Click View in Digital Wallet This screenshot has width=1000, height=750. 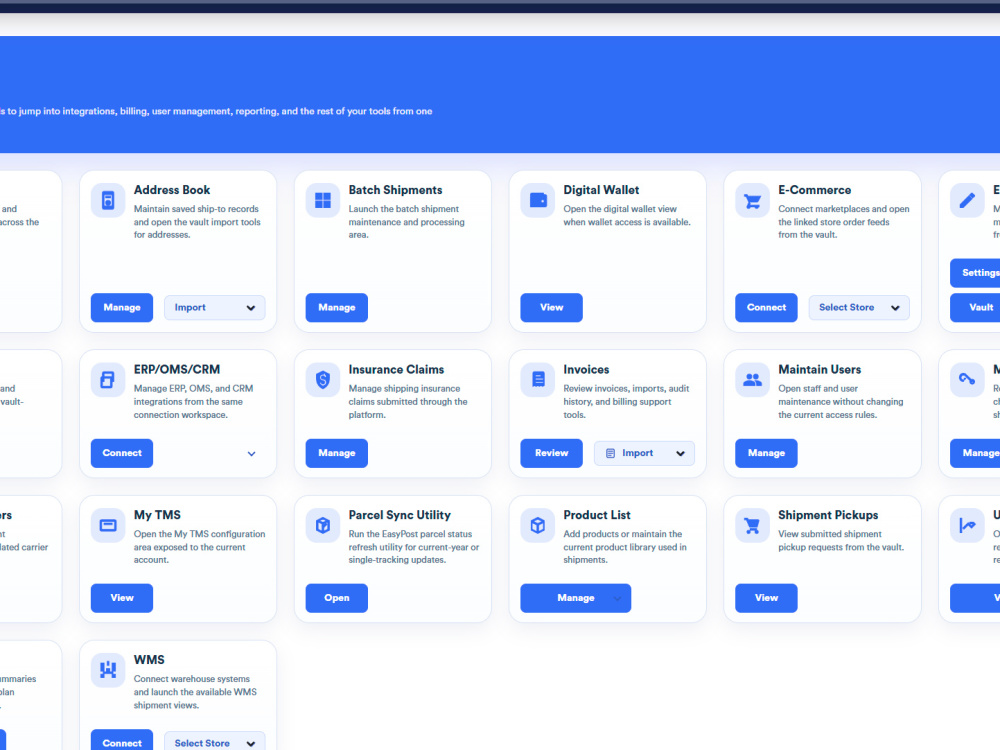point(552,307)
